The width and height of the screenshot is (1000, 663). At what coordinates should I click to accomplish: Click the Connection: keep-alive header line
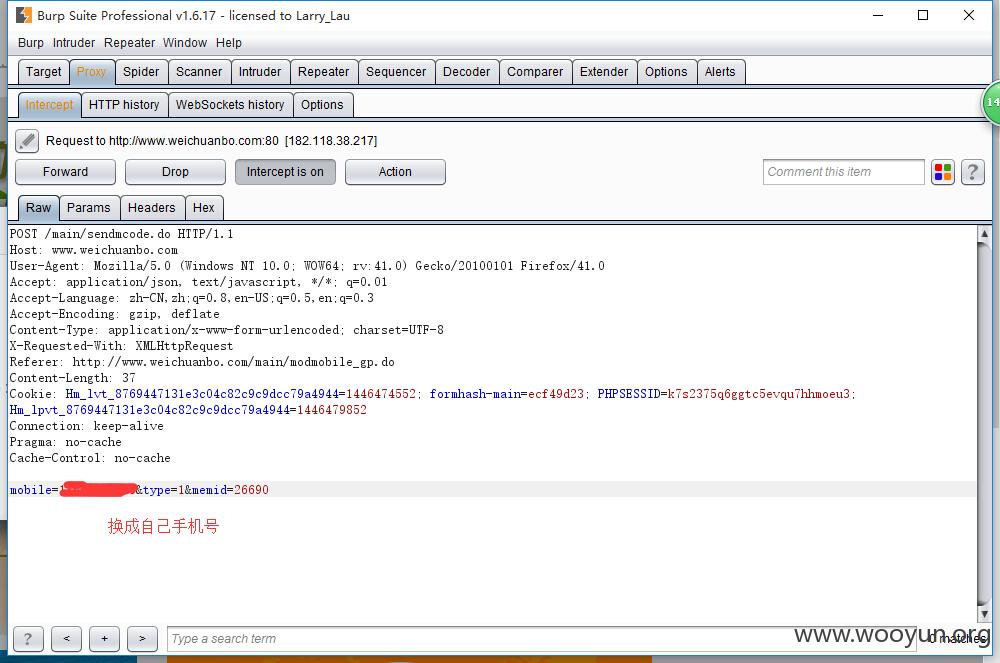point(86,426)
